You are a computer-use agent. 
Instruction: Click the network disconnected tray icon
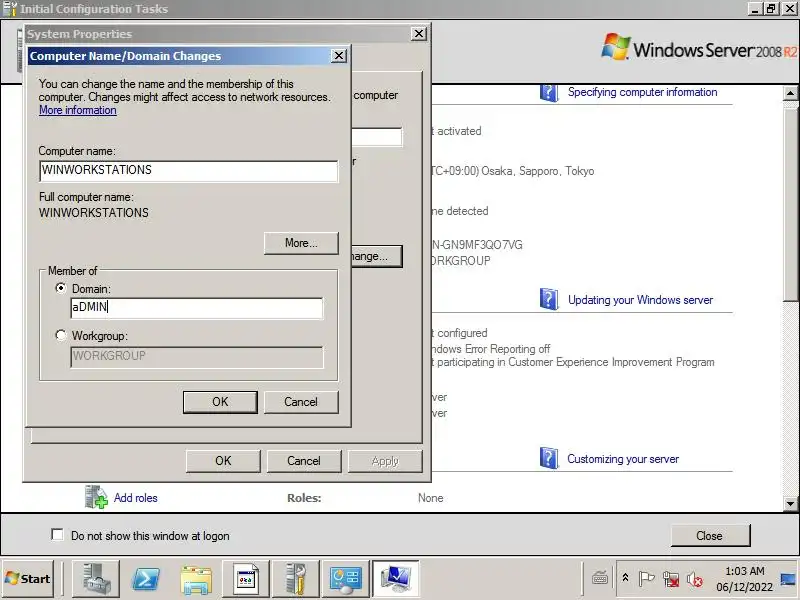pyautogui.click(x=670, y=579)
